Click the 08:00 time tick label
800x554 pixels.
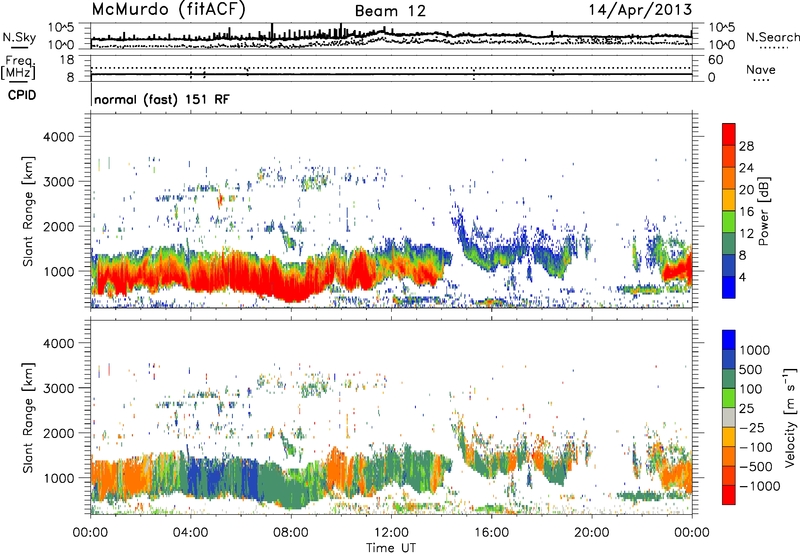pos(291,532)
